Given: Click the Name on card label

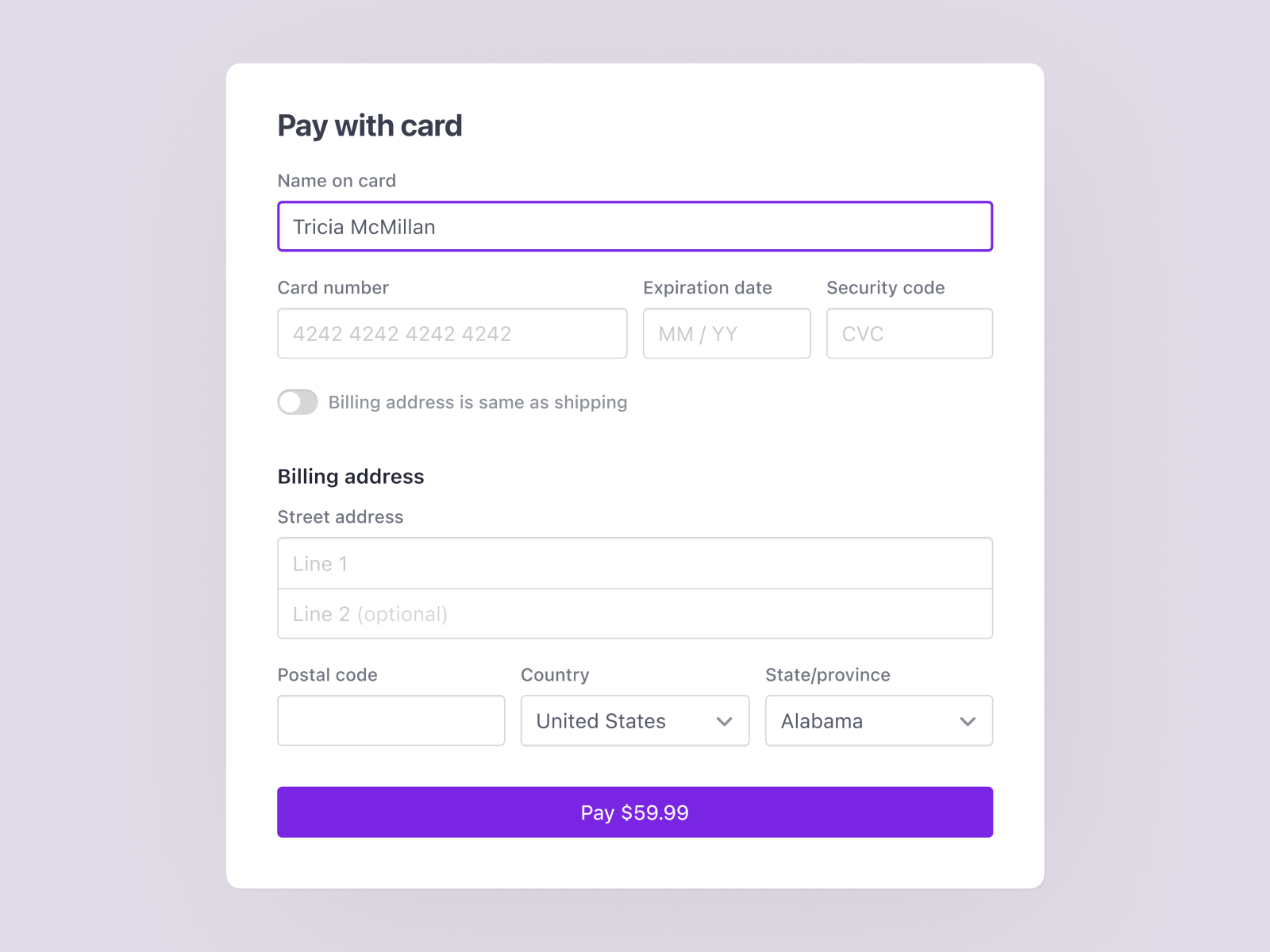Looking at the screenshot, I should point(336,181).
